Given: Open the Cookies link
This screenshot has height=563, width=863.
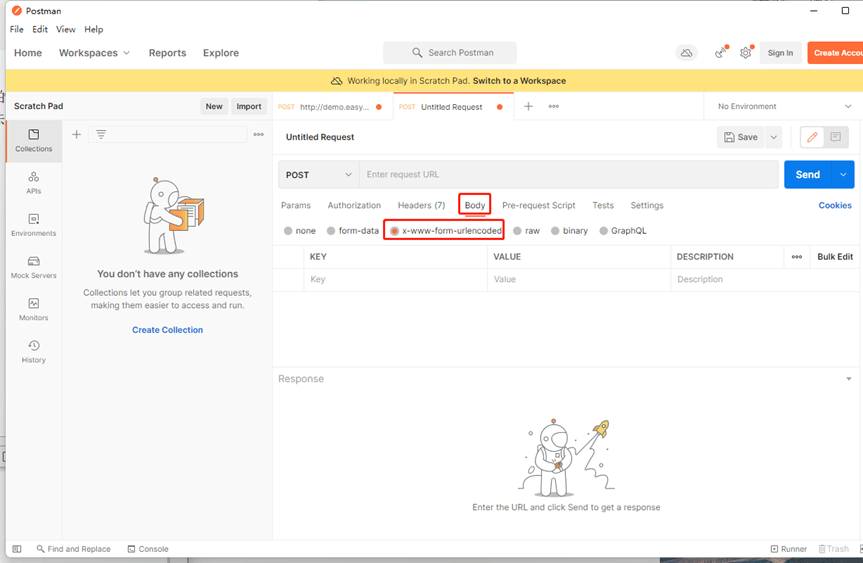Looking at the screenshot, I should click(835, 205).
